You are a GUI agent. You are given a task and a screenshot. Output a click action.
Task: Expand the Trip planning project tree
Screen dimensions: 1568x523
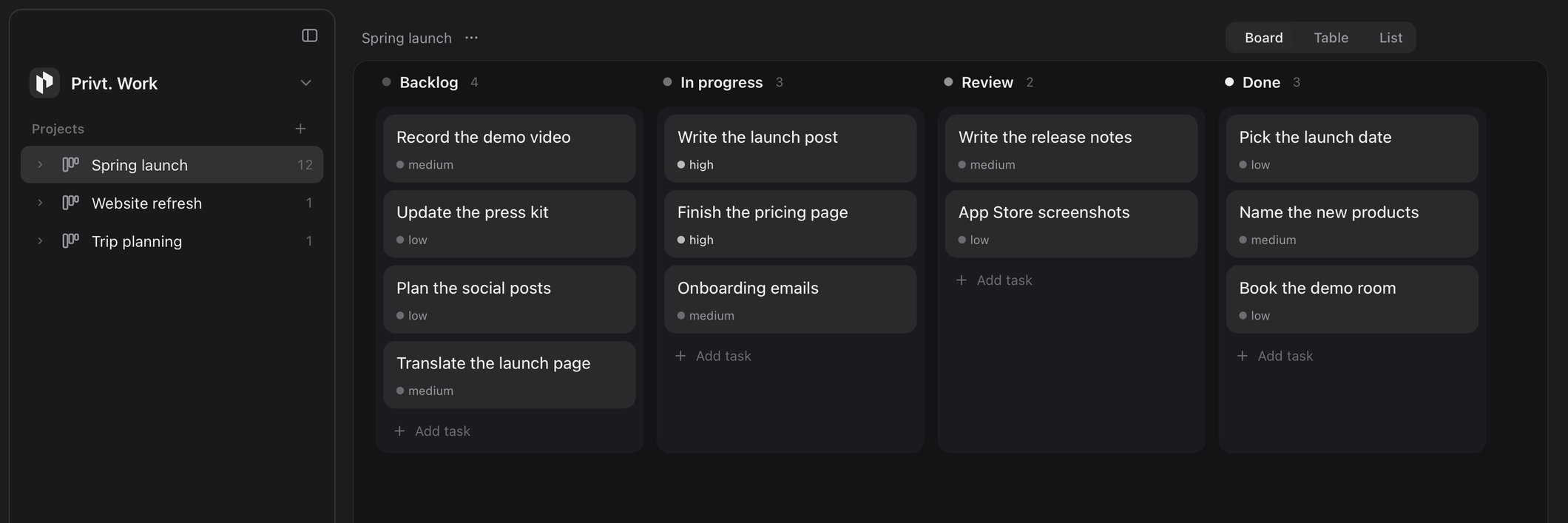tap(40, 240)
